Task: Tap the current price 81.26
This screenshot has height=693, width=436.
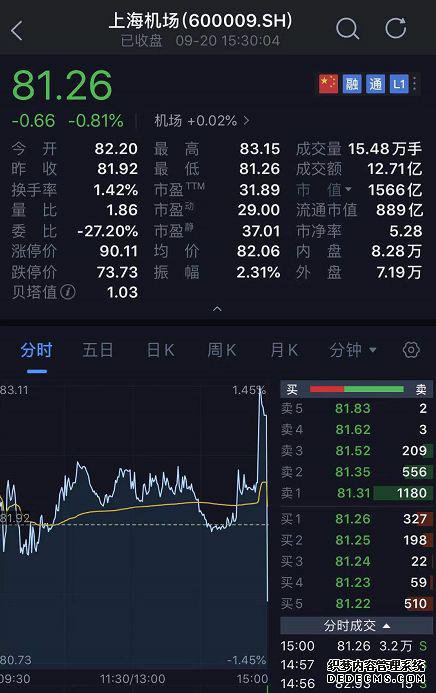Action: click(x=62, y=85)
